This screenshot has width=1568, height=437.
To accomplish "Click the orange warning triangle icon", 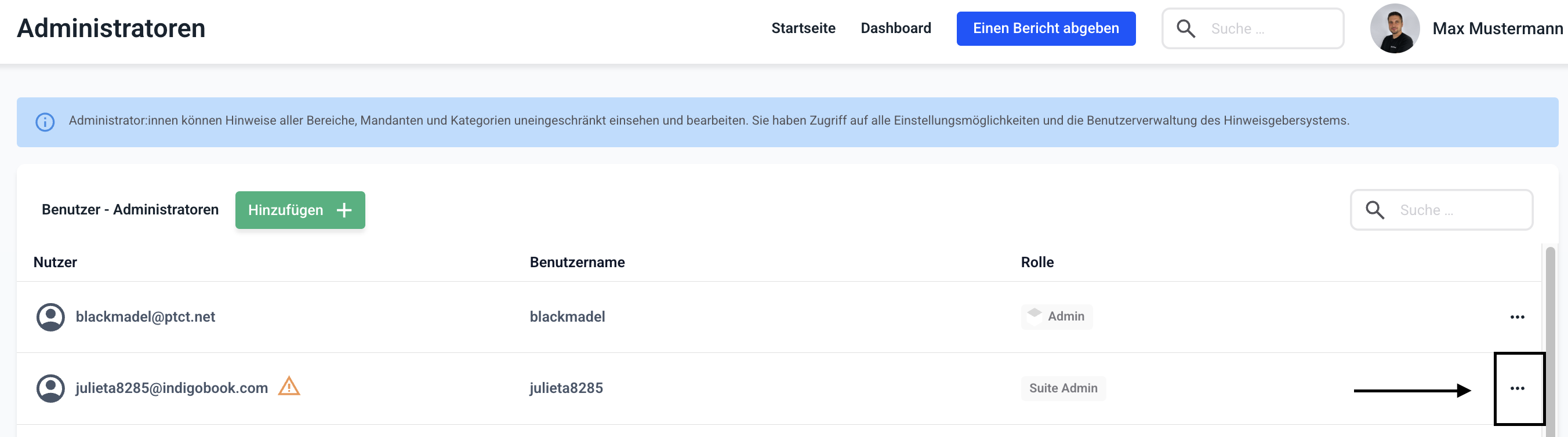I will point(289,387).
